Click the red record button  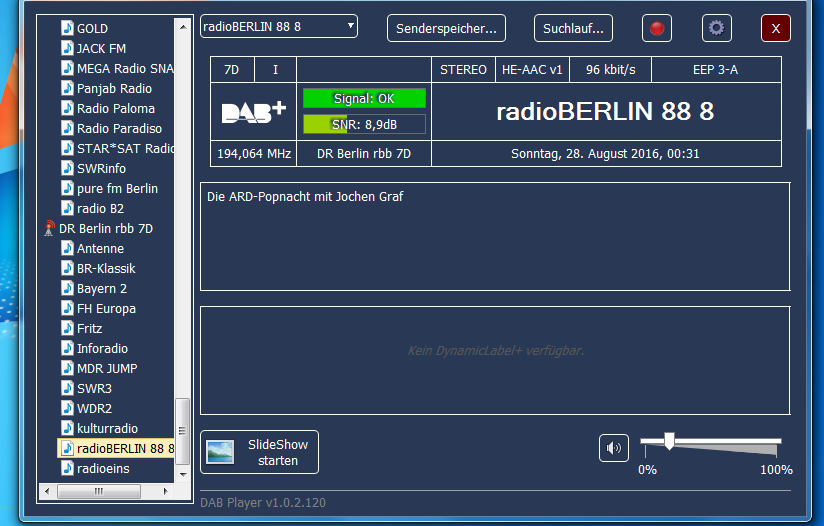click(657, 28)
